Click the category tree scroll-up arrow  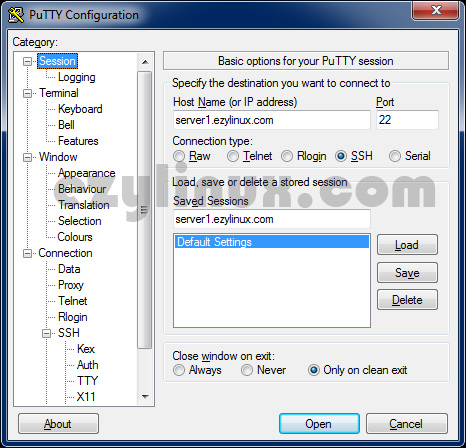[x=145, y=62]
